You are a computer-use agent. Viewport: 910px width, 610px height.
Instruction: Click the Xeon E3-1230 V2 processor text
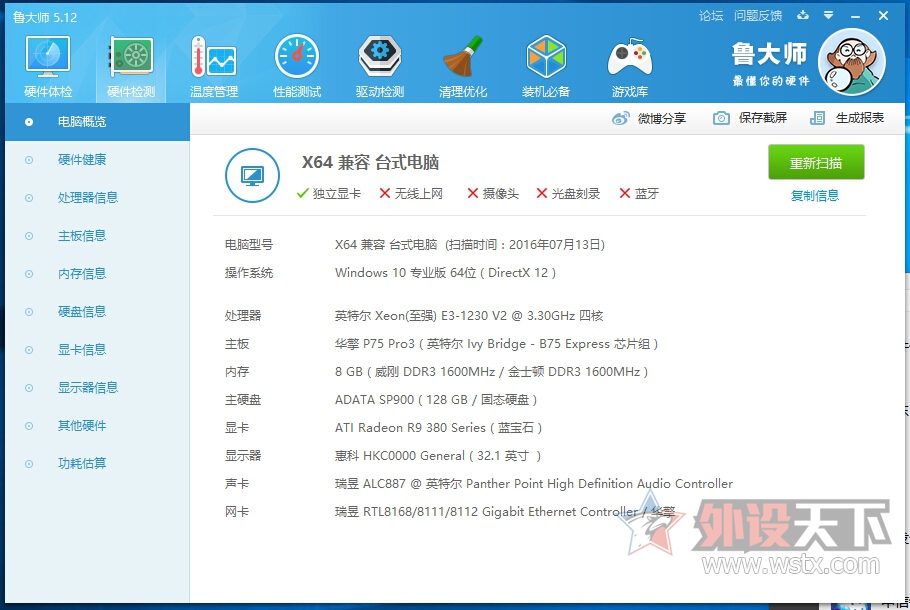(469, 316)
